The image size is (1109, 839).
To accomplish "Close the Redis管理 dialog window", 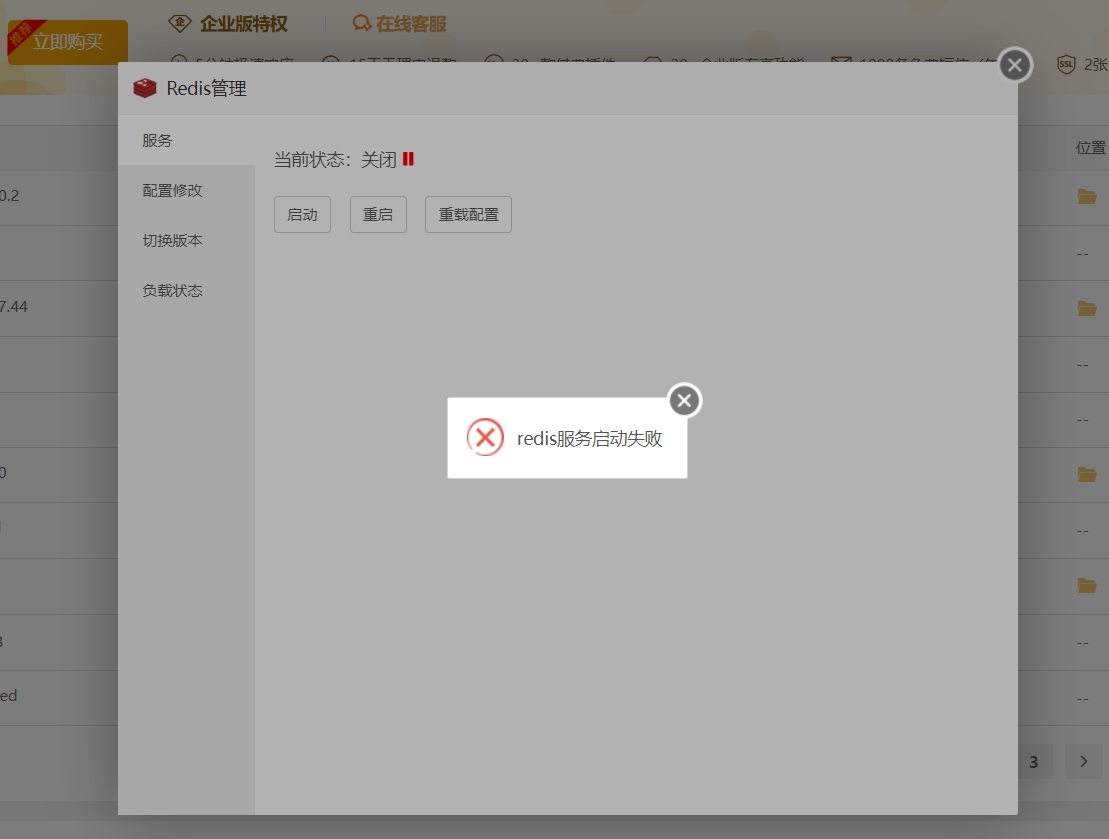I will click(x=1015, y=65).
